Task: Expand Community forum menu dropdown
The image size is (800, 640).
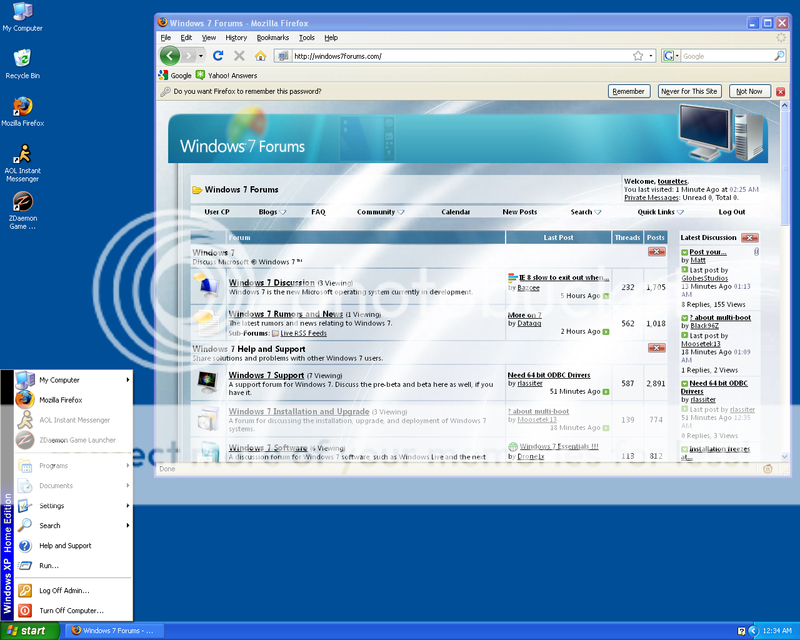Action: click(401, 212)
